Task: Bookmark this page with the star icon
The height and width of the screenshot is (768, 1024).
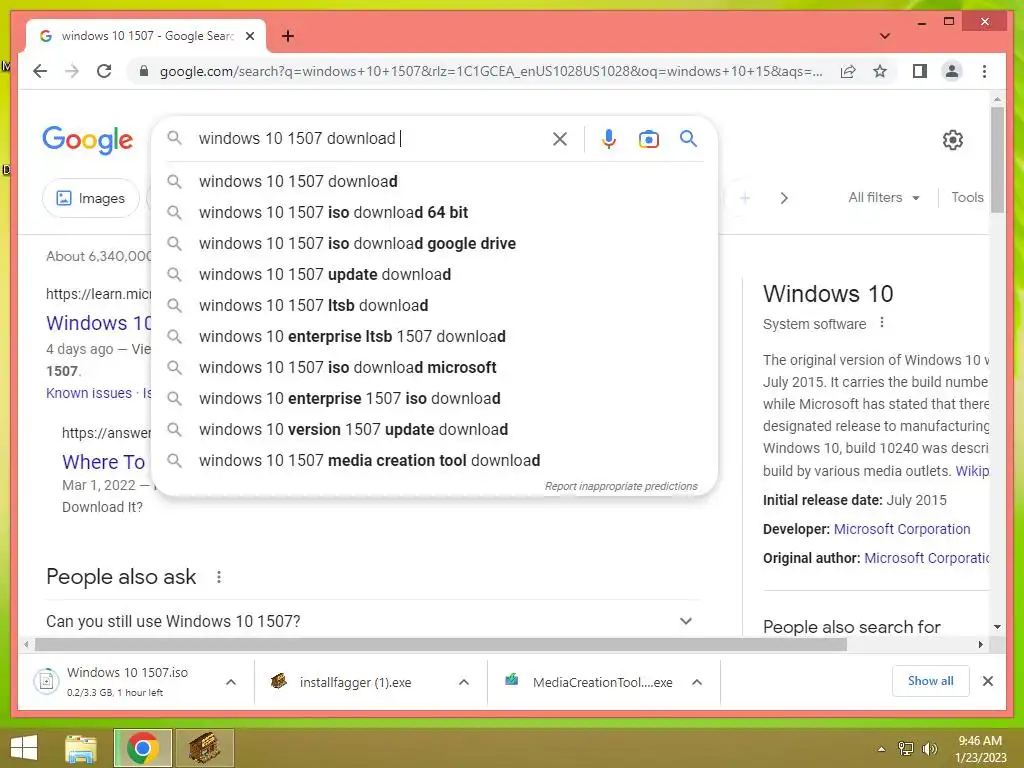Action: click(x=880, y=71)
